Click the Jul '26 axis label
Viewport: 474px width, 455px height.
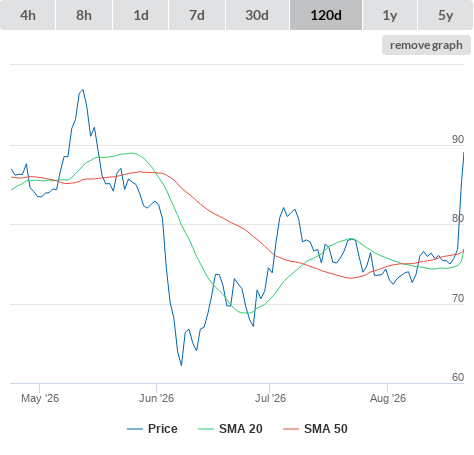270,398
